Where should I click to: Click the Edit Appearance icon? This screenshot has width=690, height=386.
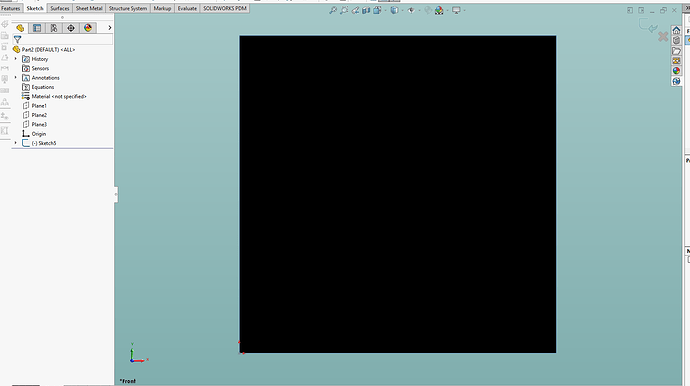coord(428,10)
